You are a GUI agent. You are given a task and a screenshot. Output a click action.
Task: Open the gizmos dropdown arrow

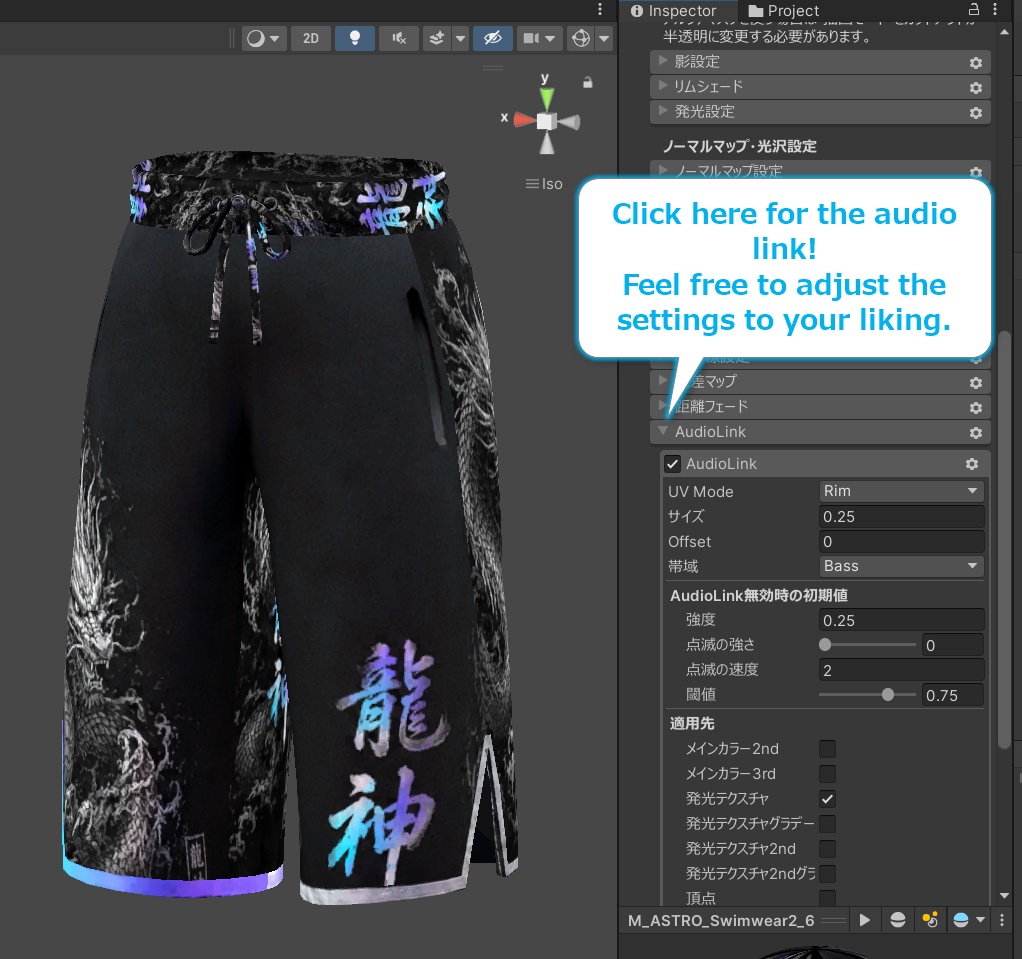tap(604, 38)
